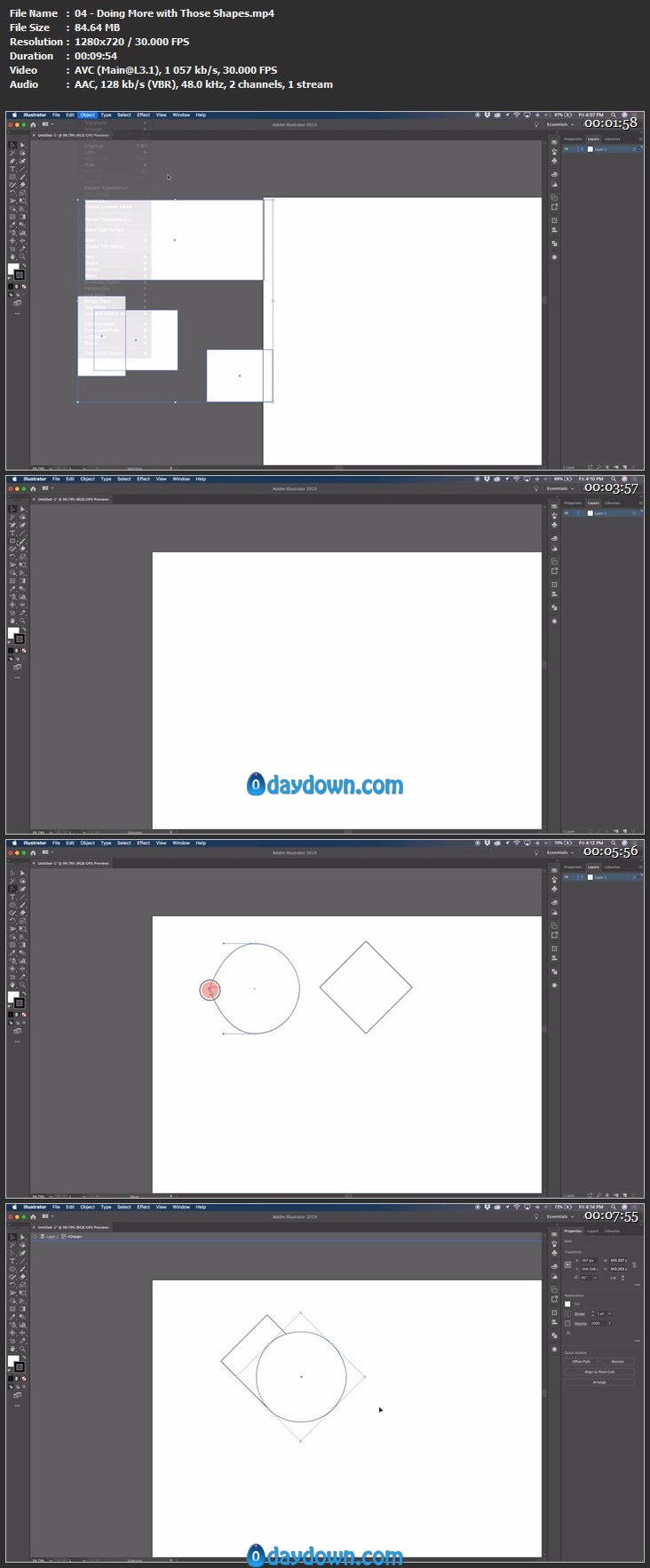Expand Layer 1 in the 00:05:56 frame

click(x=582, y=877)
